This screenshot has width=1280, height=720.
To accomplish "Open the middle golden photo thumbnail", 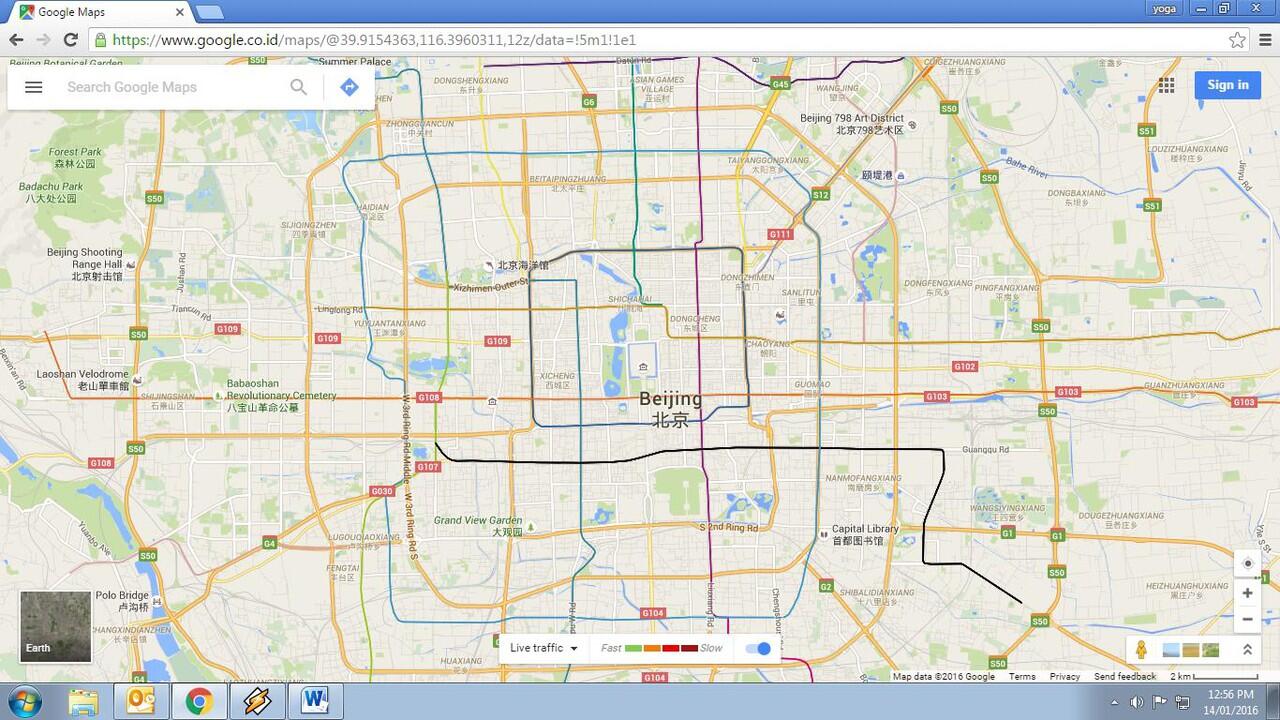I will pos(1191,650).
